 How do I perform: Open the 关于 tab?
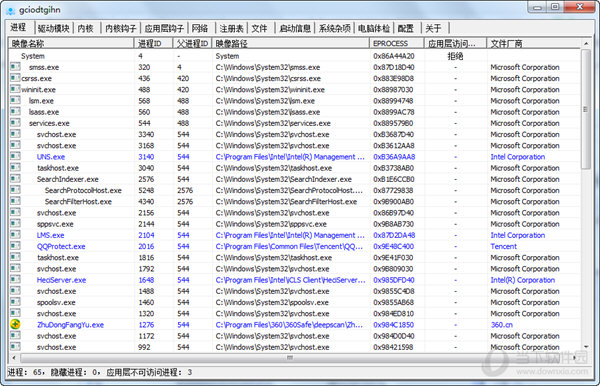[x=434, y=28]
